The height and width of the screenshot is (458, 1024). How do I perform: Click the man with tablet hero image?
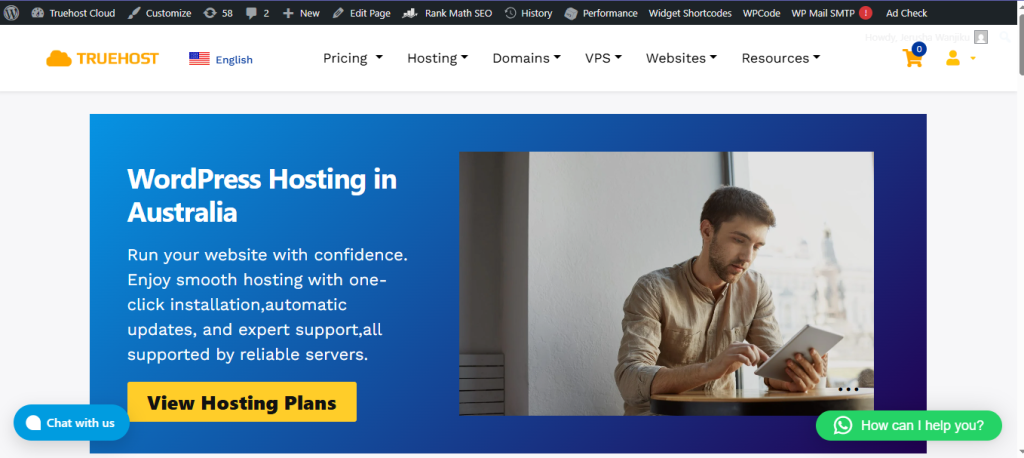666,284
